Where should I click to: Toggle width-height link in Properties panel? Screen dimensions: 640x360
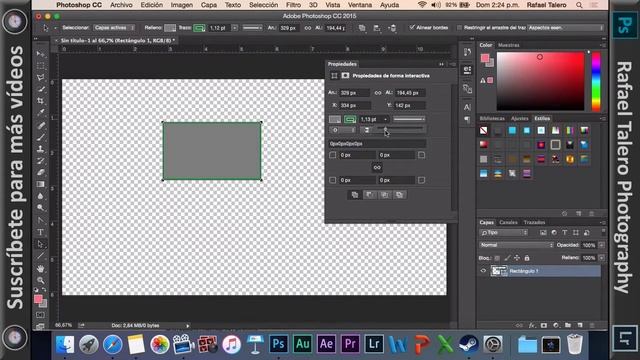click(378, 93)
